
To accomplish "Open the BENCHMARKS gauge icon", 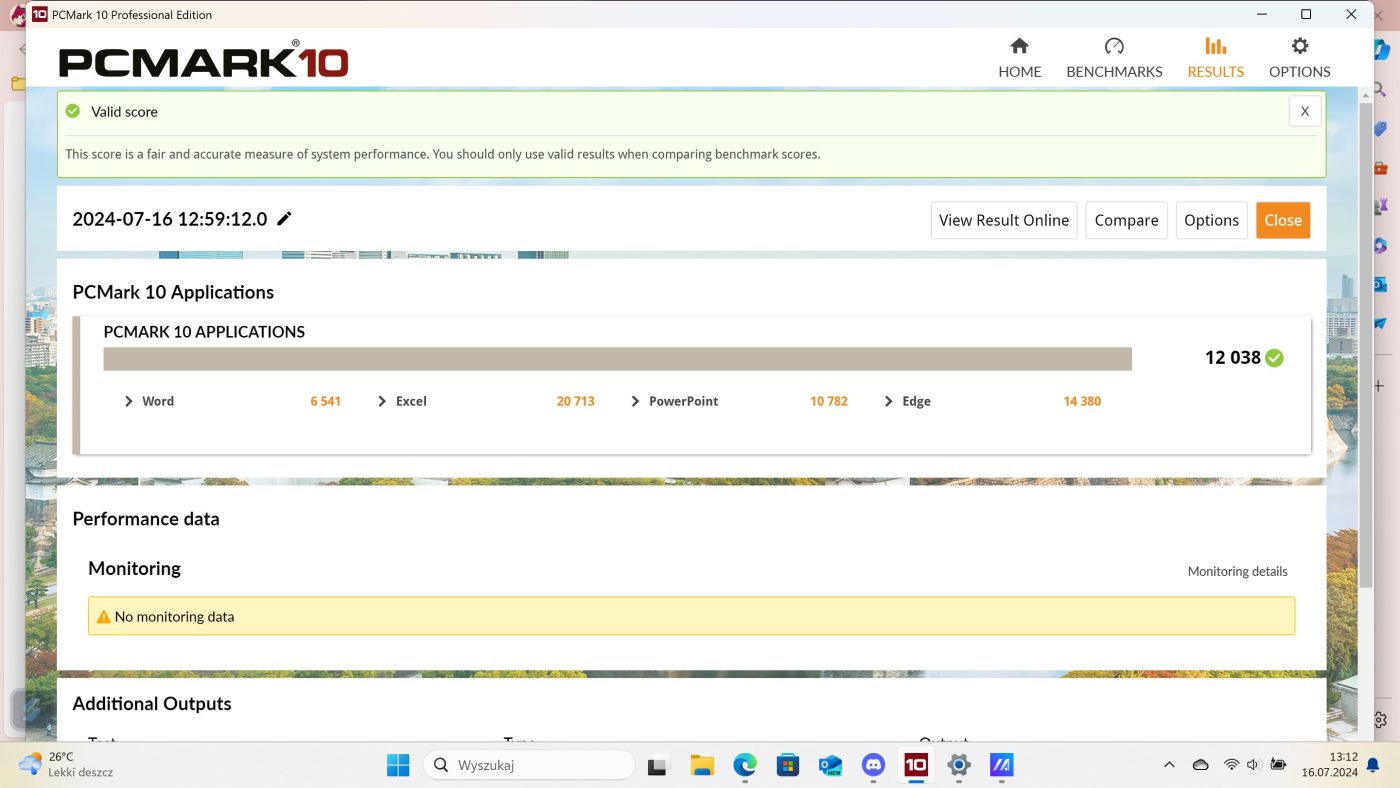I will click(1114, 46).
